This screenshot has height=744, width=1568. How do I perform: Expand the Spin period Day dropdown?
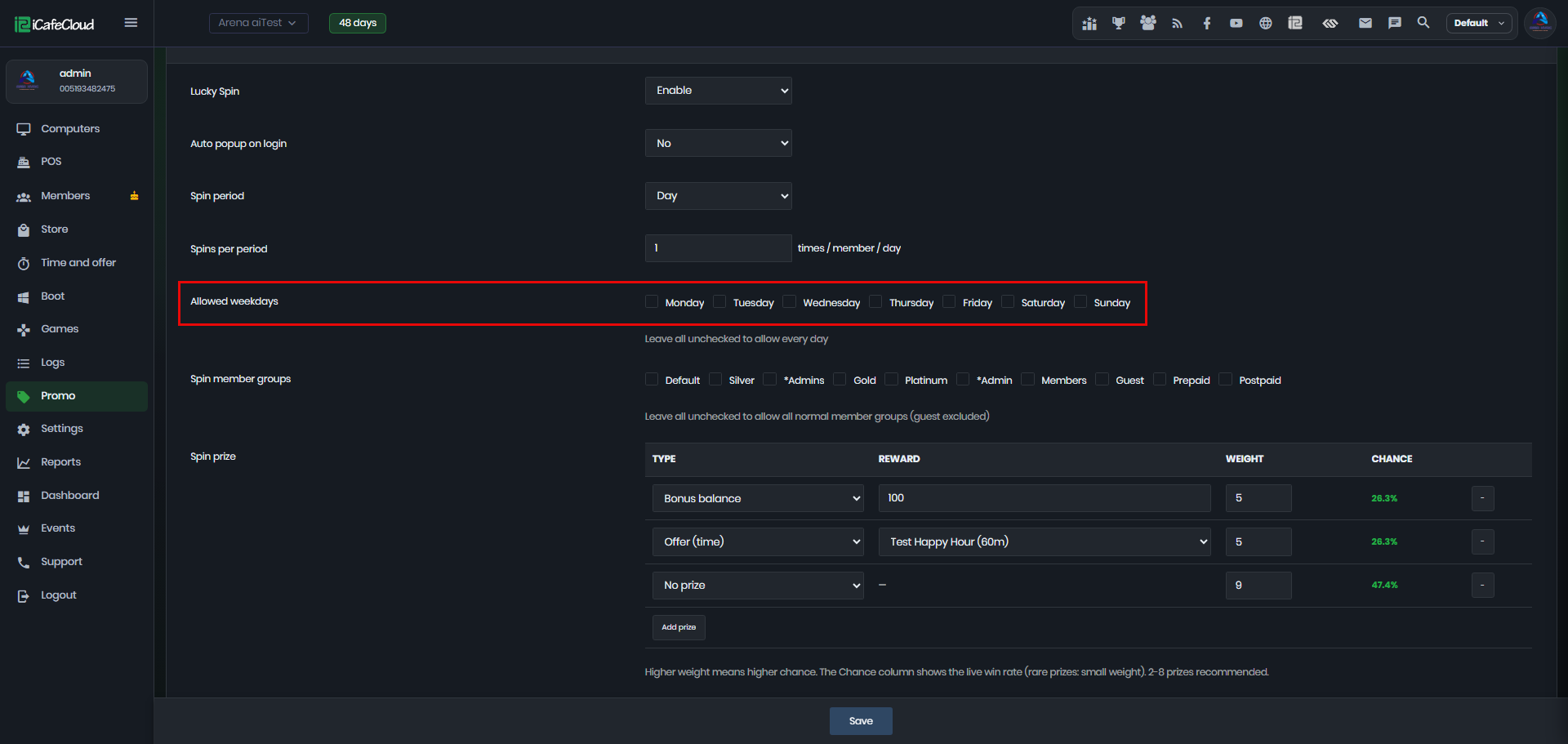(x=719, y=196)
